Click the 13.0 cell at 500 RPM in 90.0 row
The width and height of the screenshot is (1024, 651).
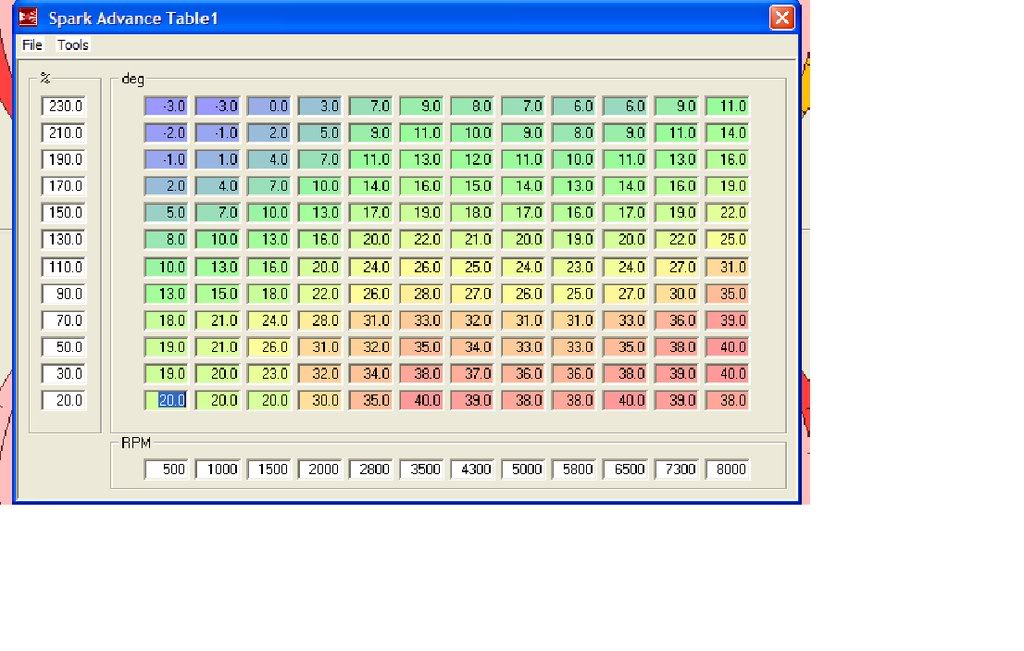[167, 294]
